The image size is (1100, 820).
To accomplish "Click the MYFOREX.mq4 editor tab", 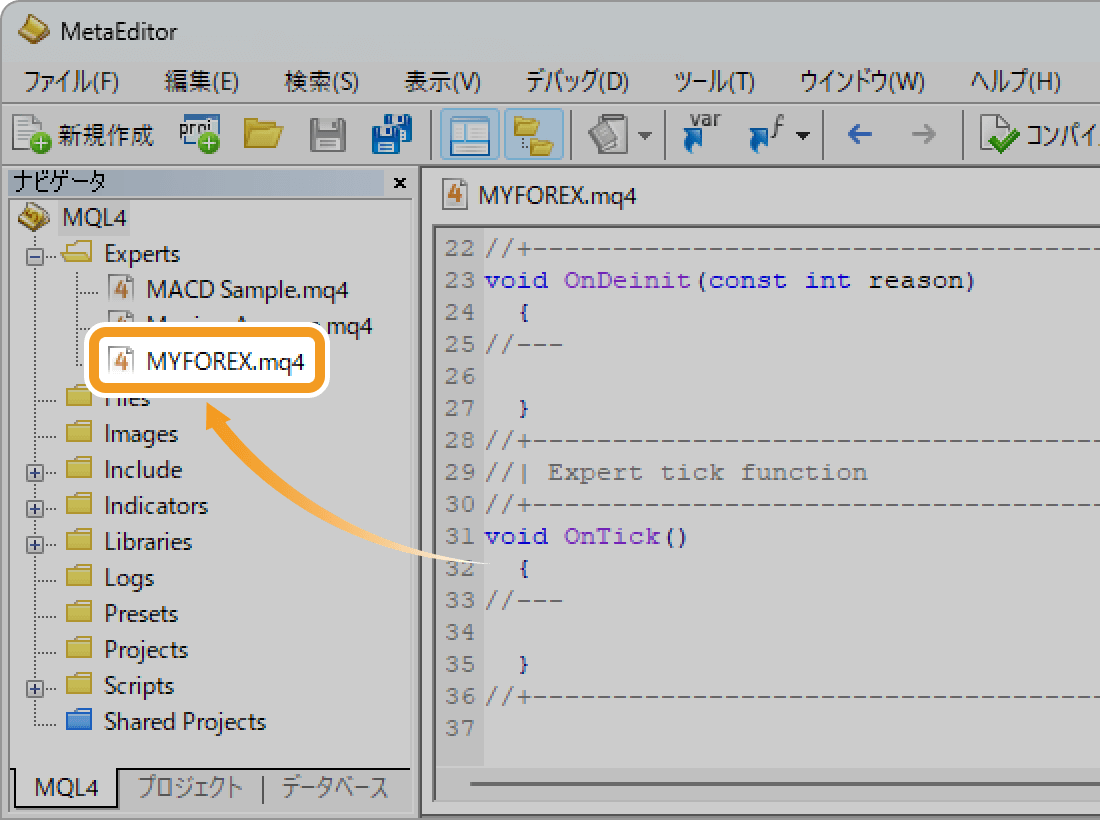I will [540, 196].
